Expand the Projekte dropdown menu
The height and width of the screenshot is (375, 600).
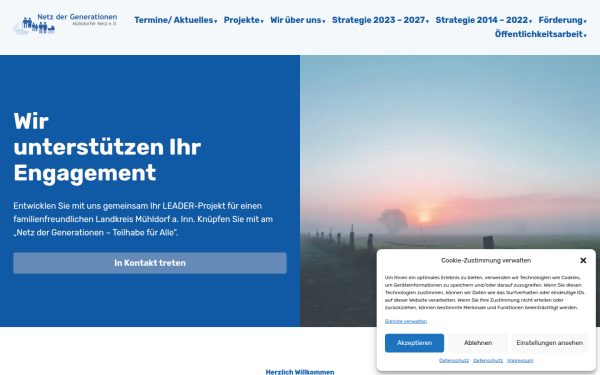pyautogui.click(x=244, y=20)
